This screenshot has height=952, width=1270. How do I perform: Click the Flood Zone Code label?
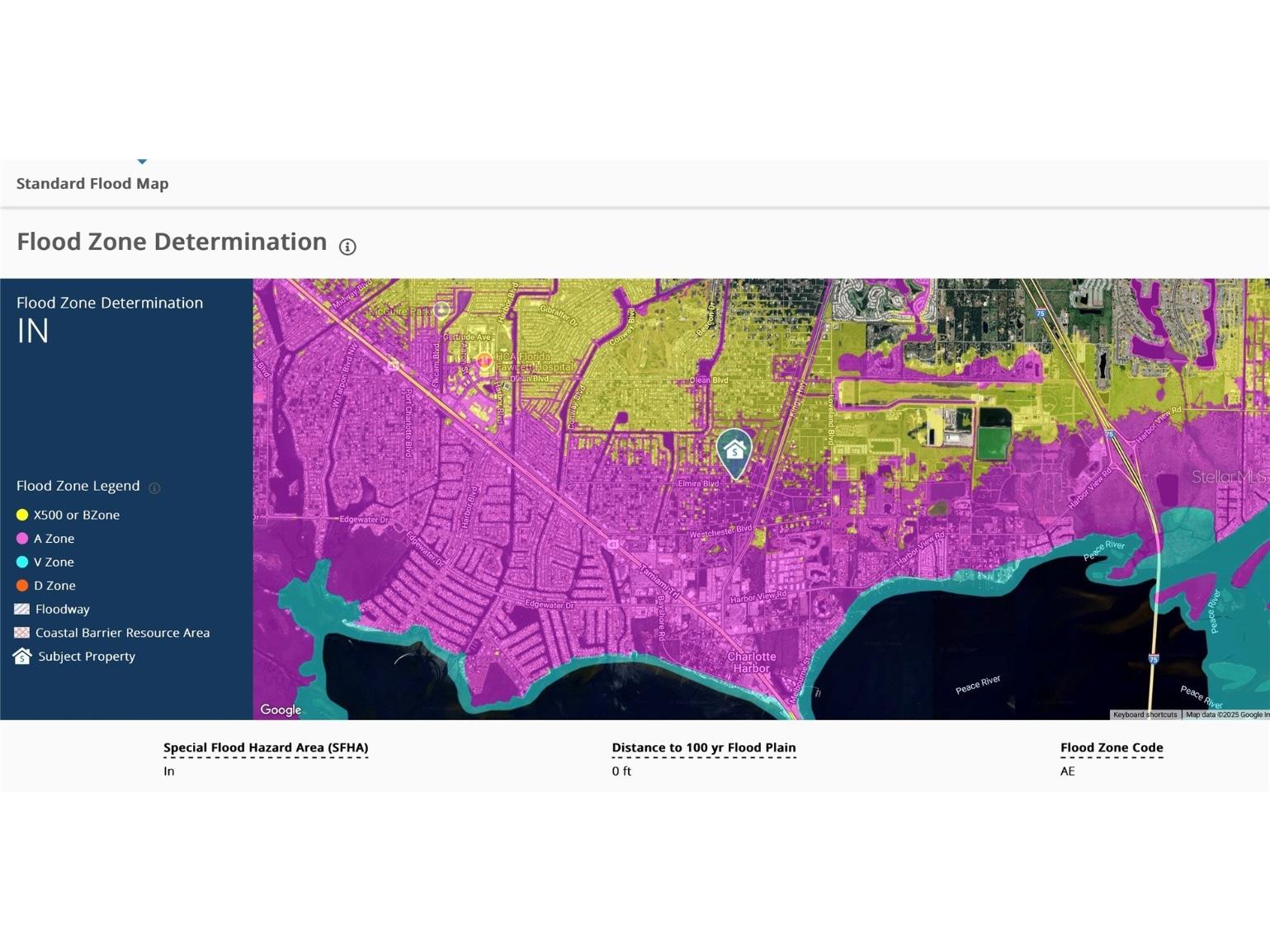click(1112, 747)
